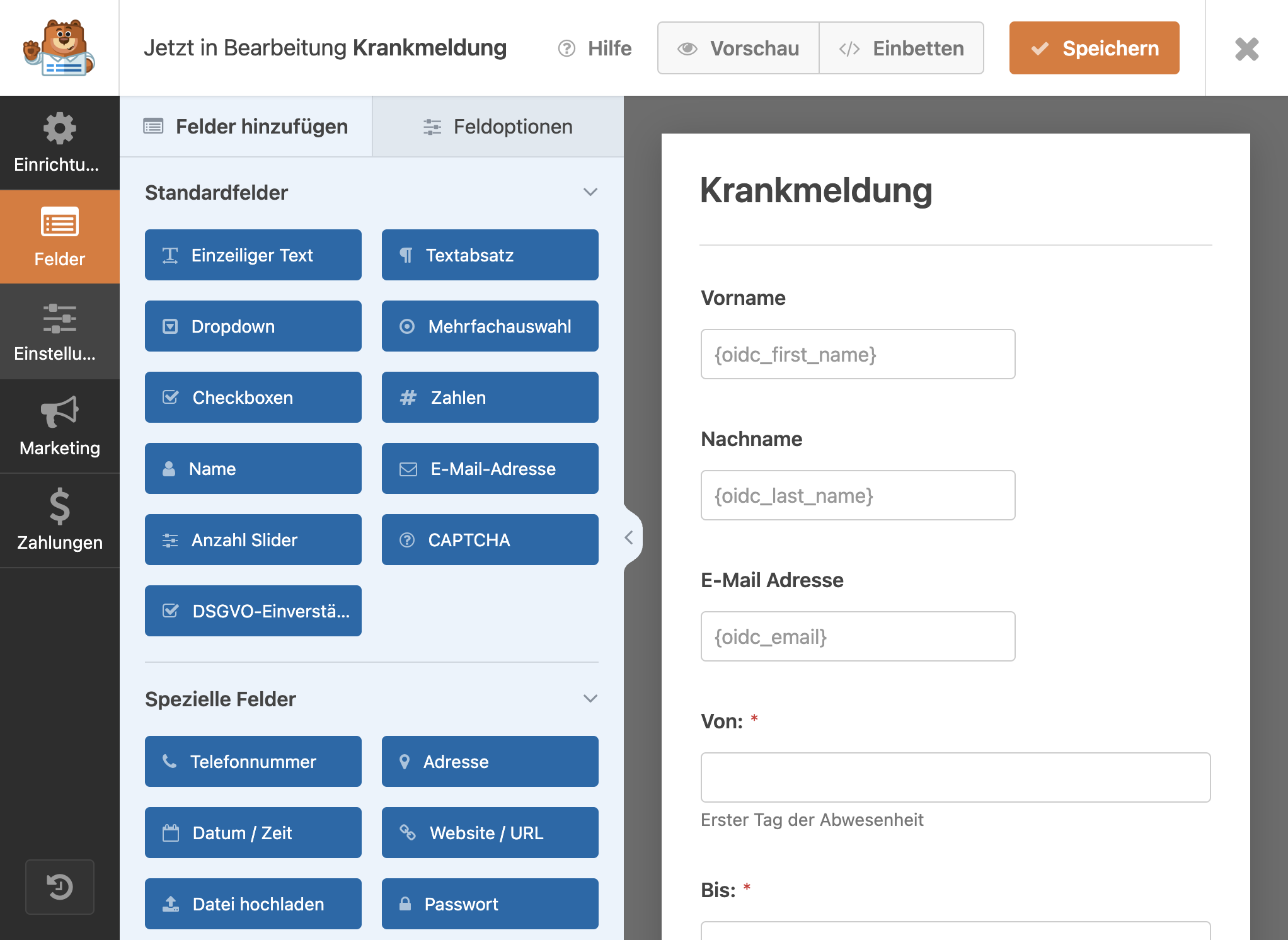This screenshot has width=1288, height=940.
Task: Select the Nachname input field
Action: 858,495
